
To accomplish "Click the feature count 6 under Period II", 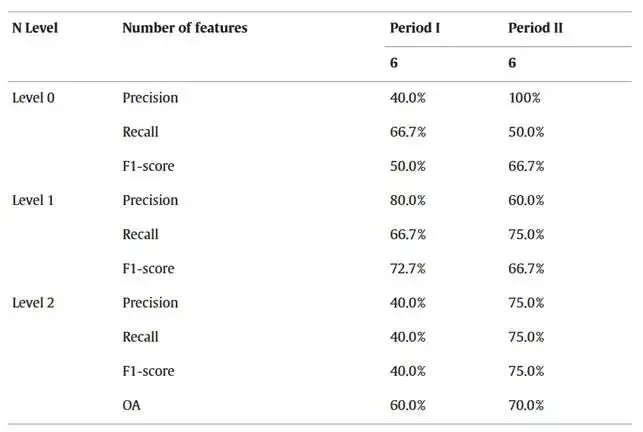I will coord(512,62).
